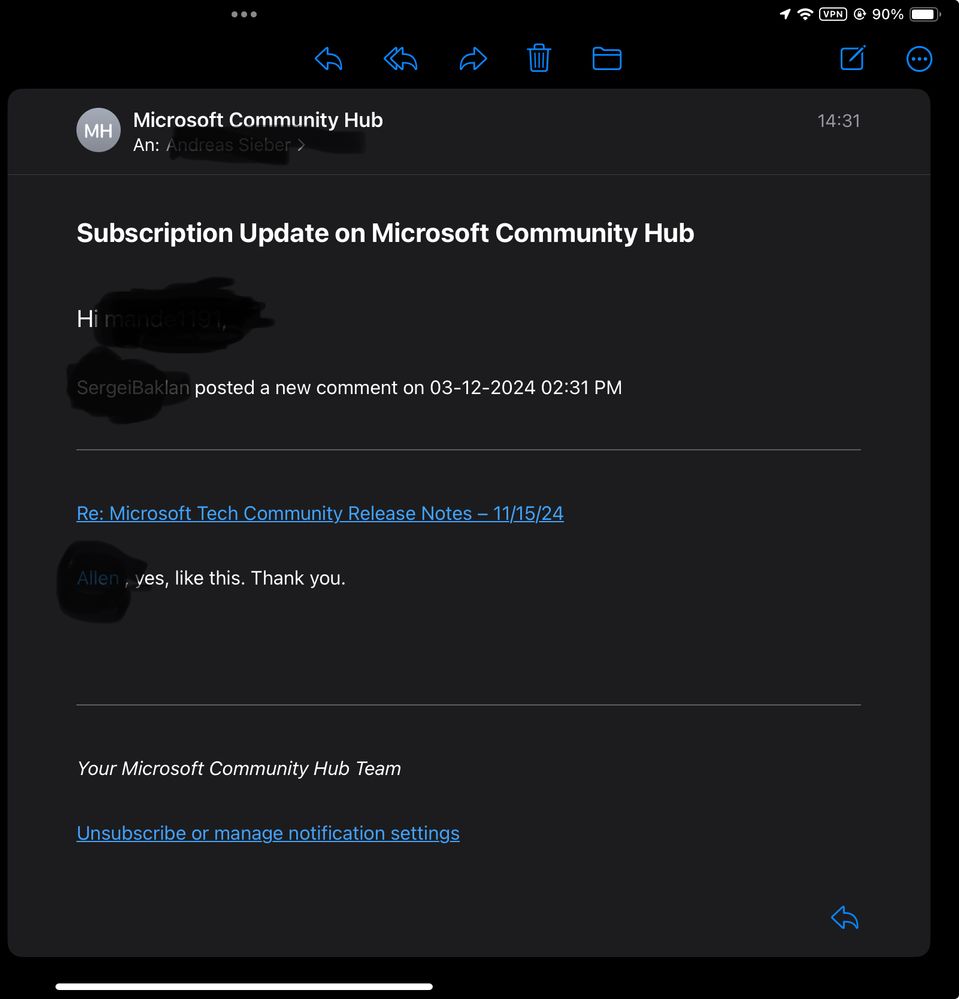Tap the 14:31 message timestamp
Viewport: 959px width, 999px height.
pos(839,120)
